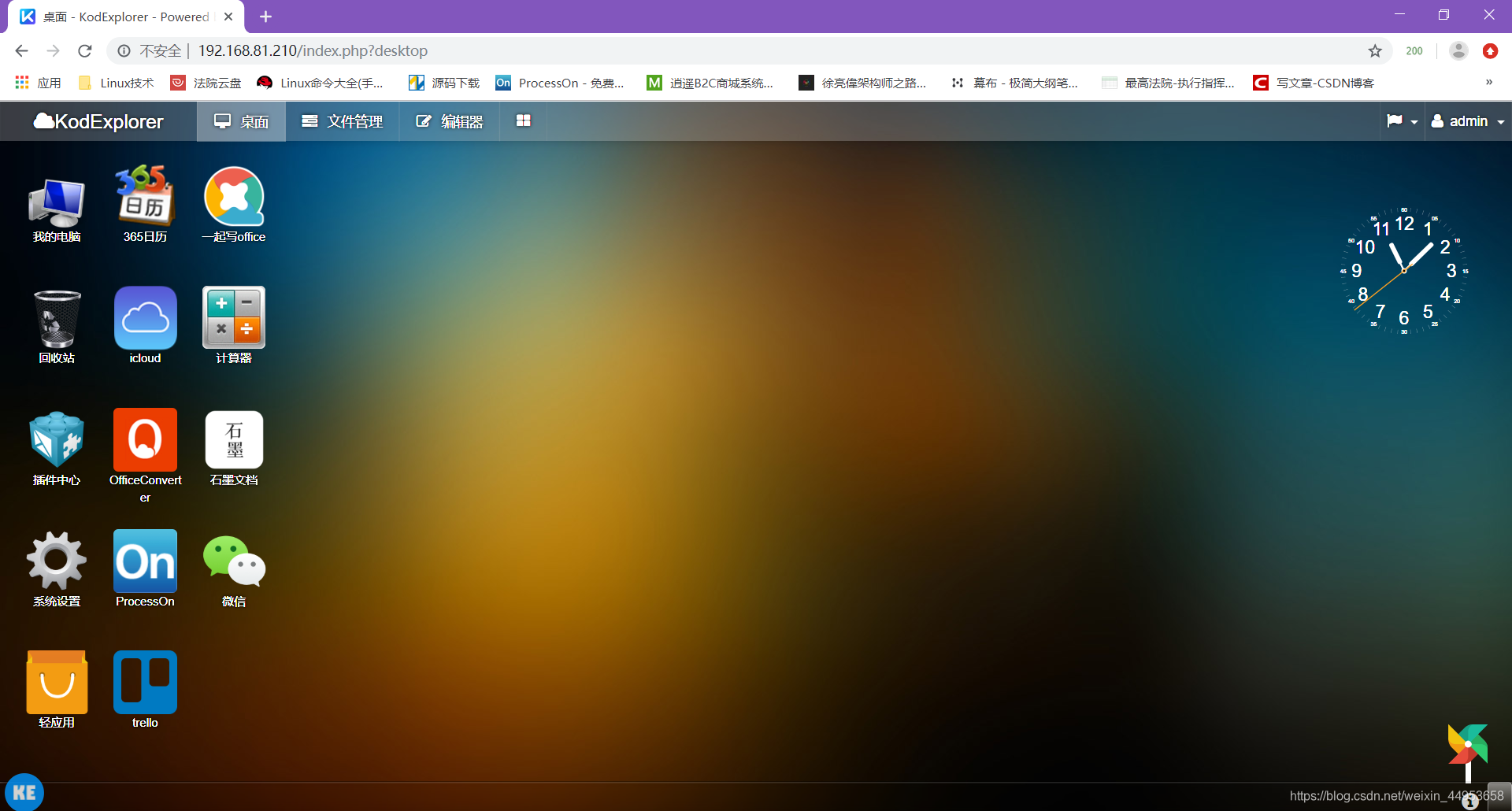Open the 源码下载 bookmark

444,83
